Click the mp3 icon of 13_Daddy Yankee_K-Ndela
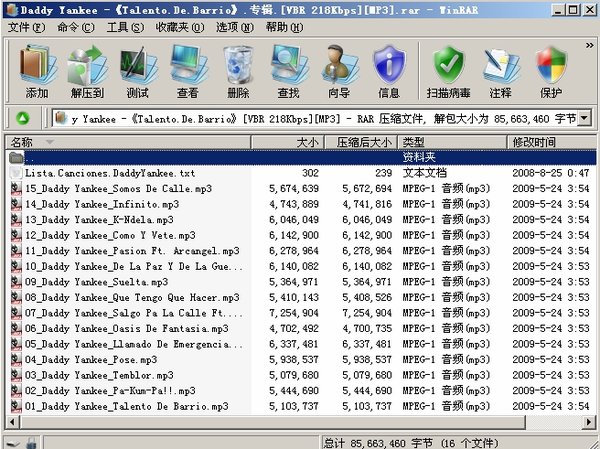The width and height of the screenshot is (600, 449). click(16, 220)
